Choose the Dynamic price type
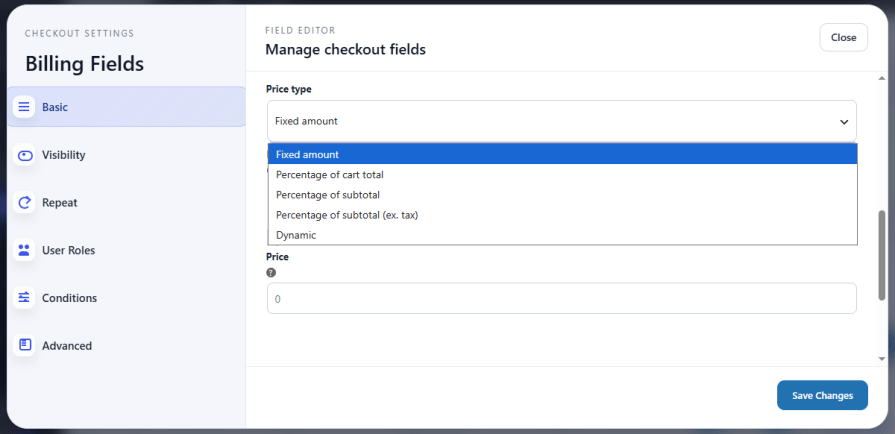 tap(562, 235)
